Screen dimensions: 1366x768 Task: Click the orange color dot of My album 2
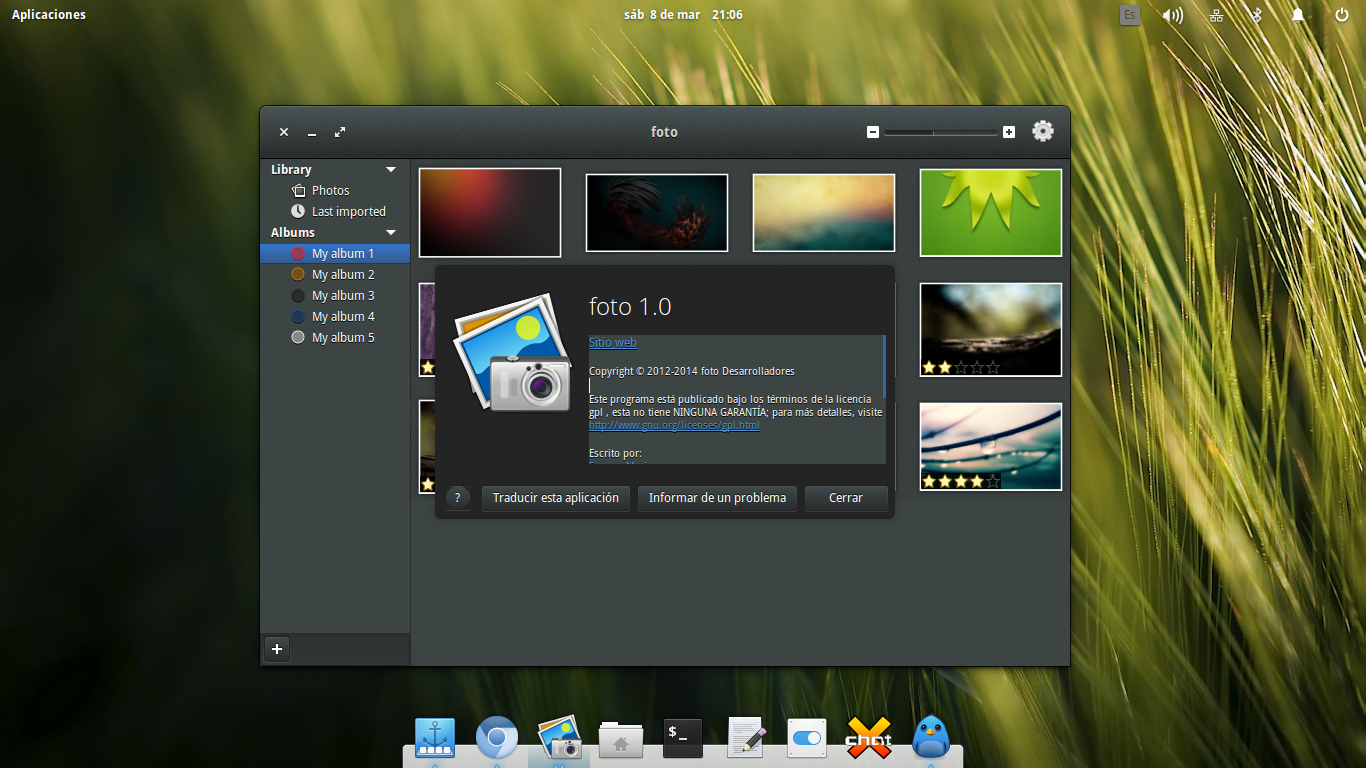click(x=298, y=275)
